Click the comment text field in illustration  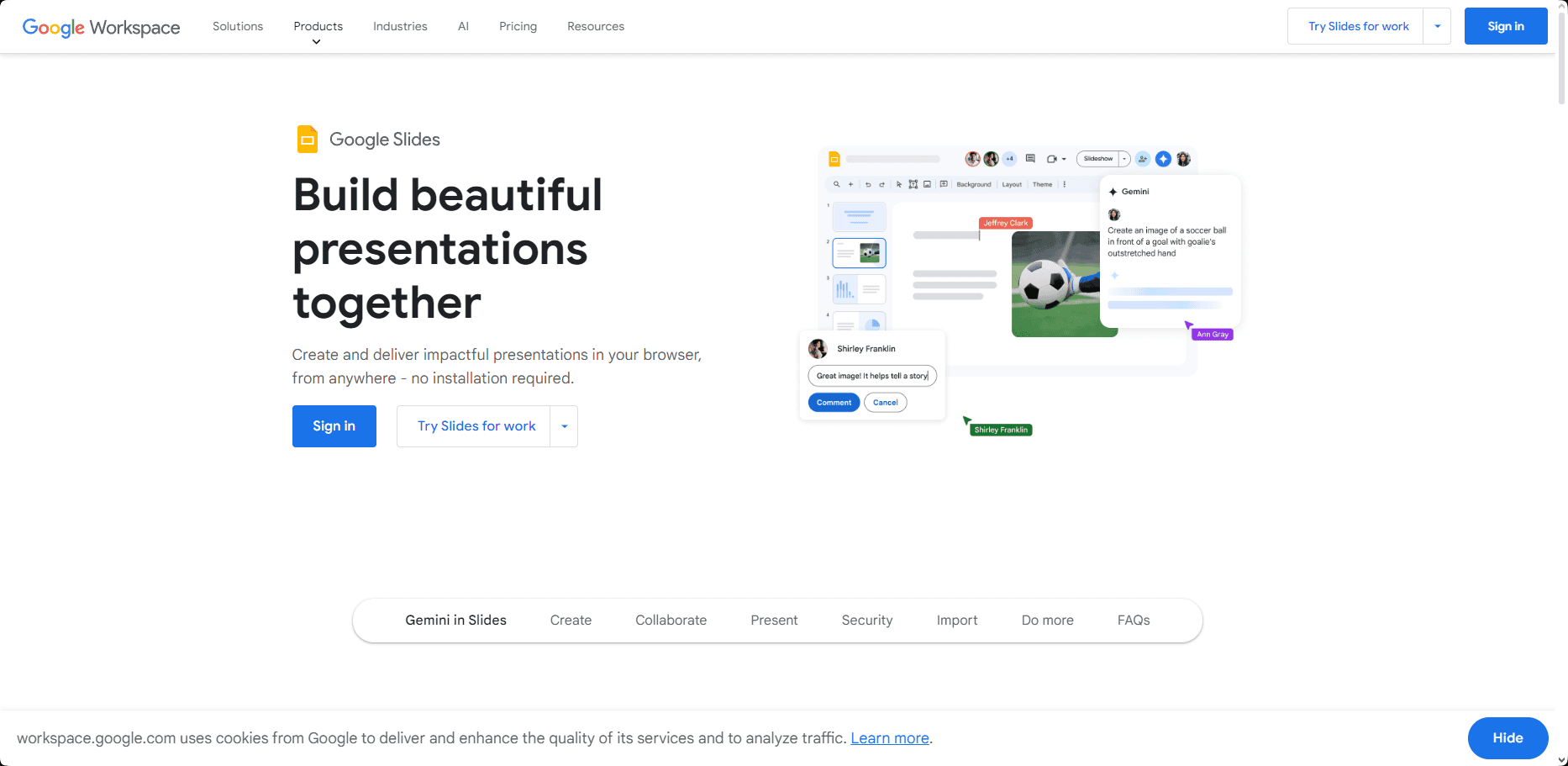point(872,376)
